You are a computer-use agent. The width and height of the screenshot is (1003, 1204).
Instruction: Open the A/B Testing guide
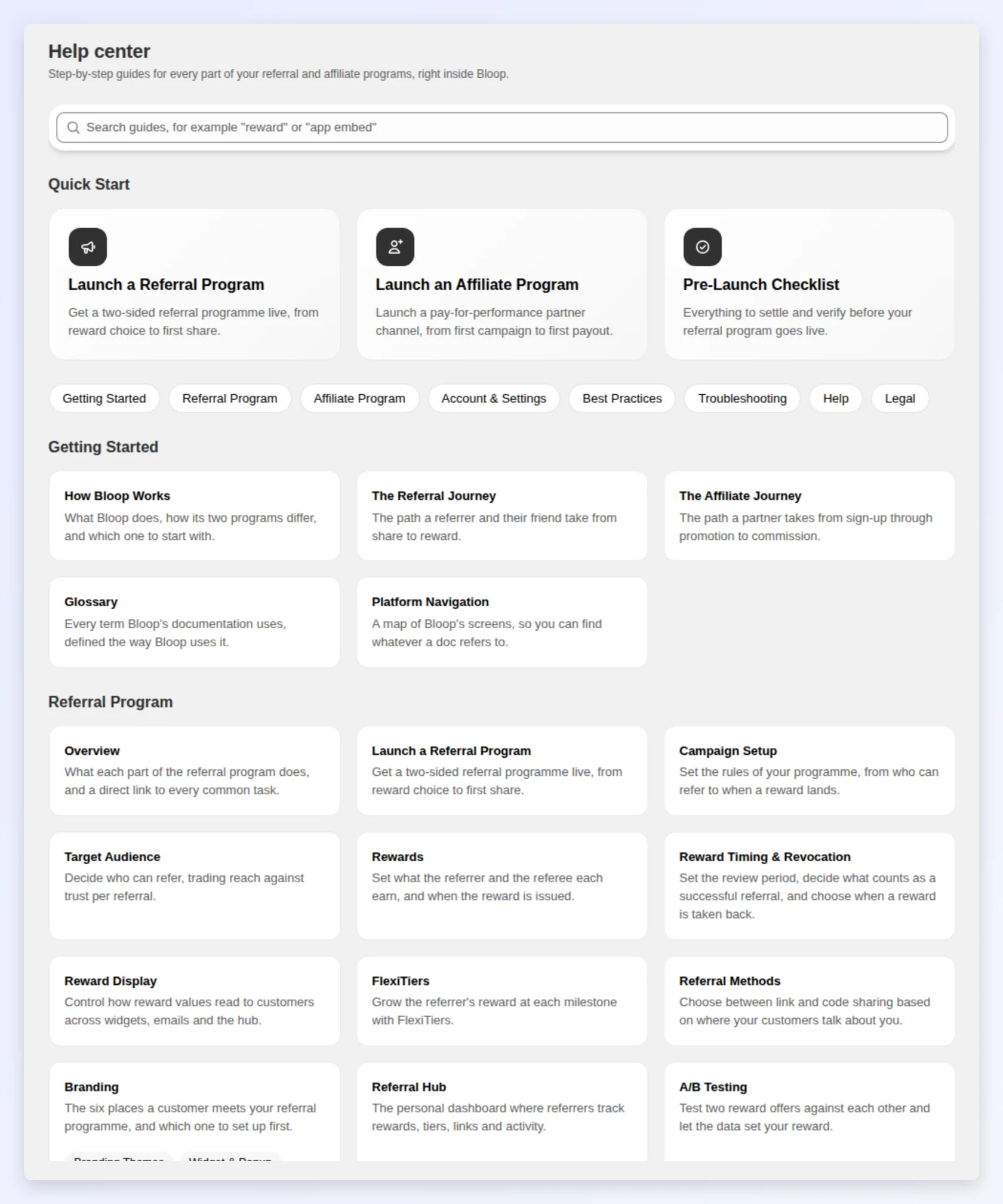click(810, 1111)
